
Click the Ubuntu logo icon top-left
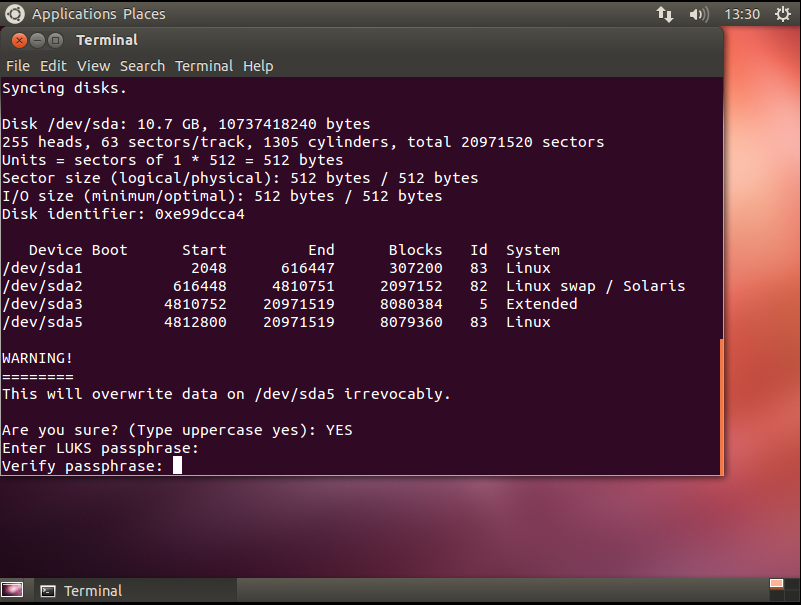pos(14,14)
